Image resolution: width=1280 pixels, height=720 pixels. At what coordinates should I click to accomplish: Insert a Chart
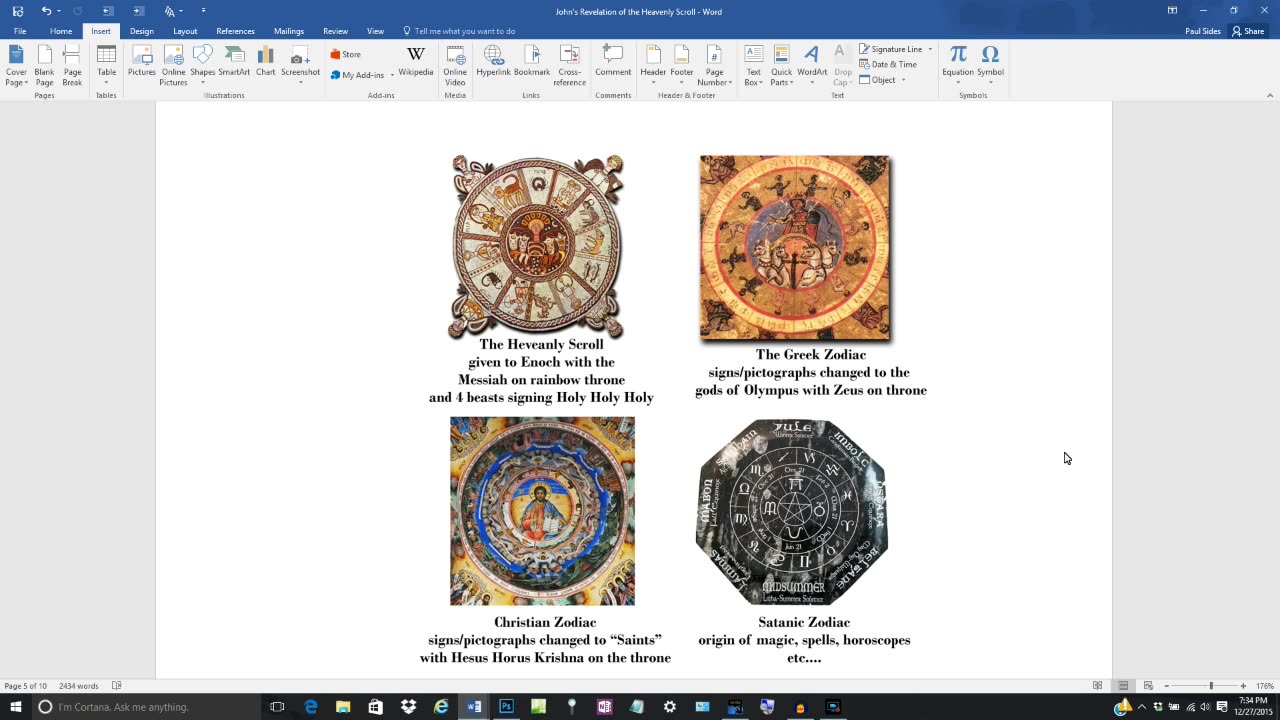pyautogui.click(x=265, y=61)
